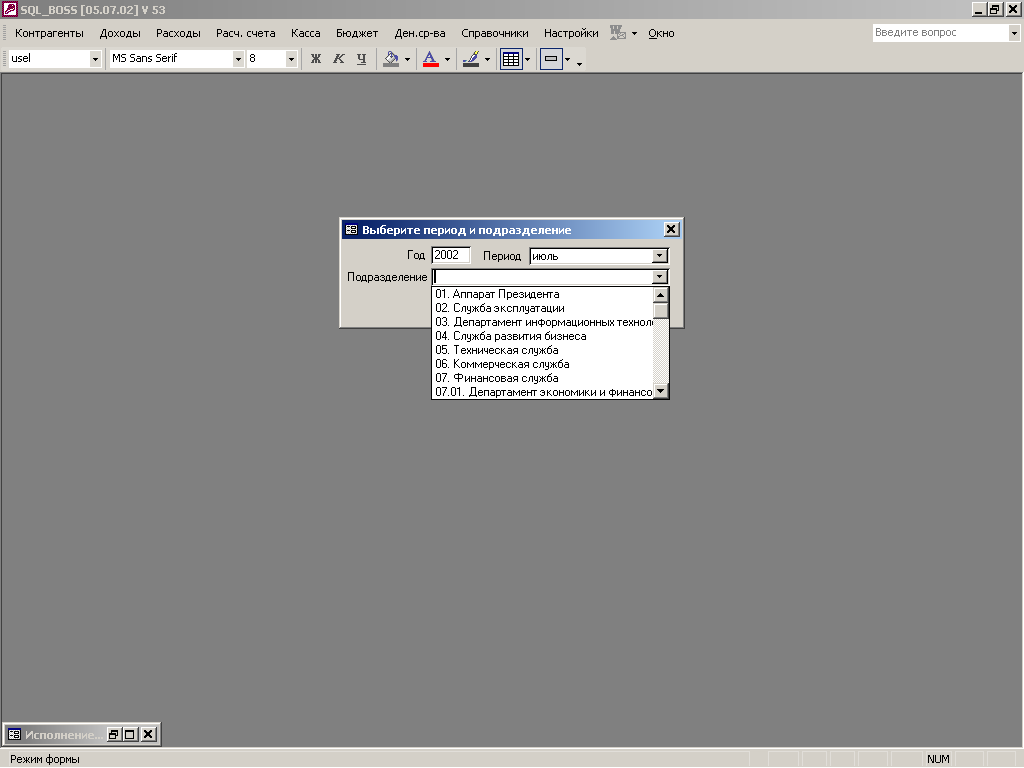Image resolution: width=1024 pixels, height=768 pixels.
Task: Open the usel object selector dropdown
Action: (96, 59)
